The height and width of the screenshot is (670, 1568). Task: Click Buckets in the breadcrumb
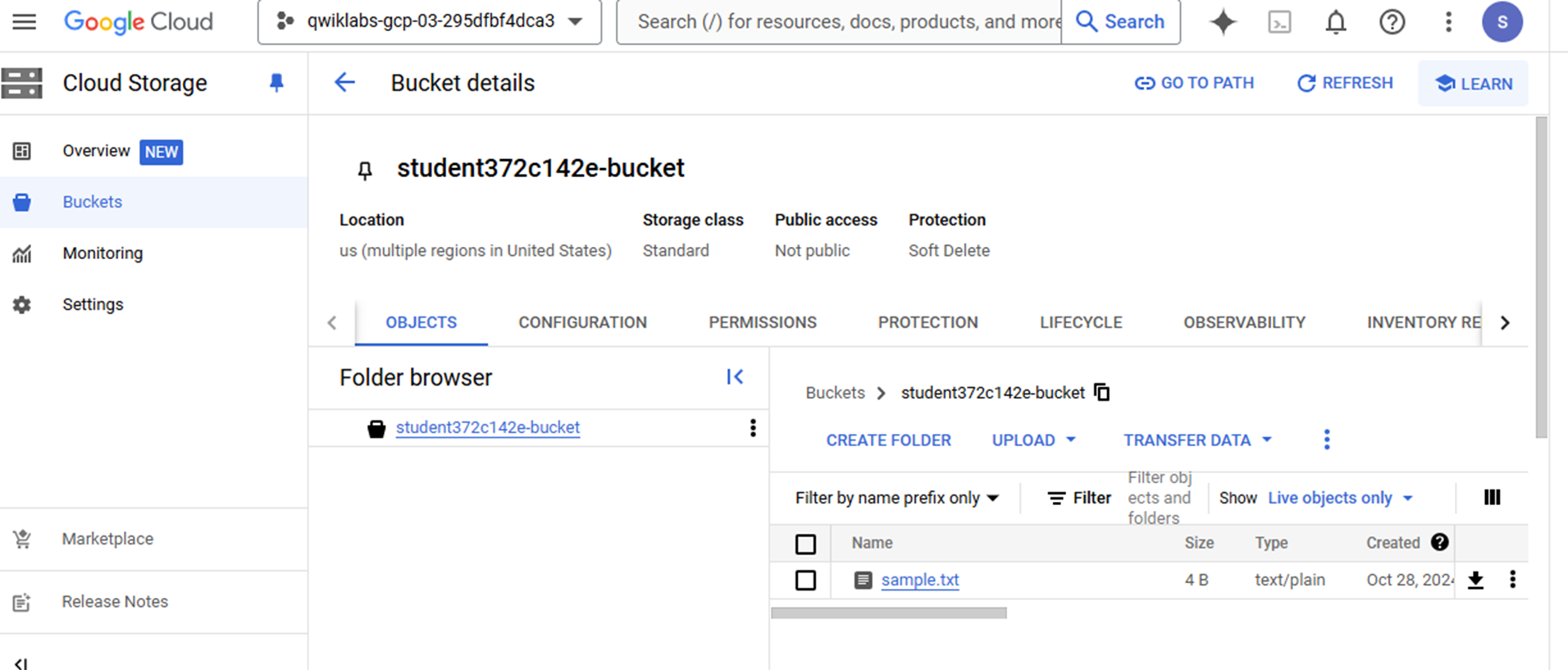click(x=835, y=393)
